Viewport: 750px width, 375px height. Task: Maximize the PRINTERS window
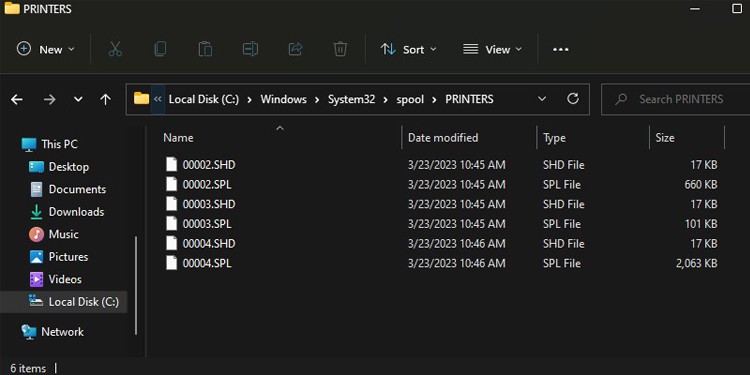737,9
